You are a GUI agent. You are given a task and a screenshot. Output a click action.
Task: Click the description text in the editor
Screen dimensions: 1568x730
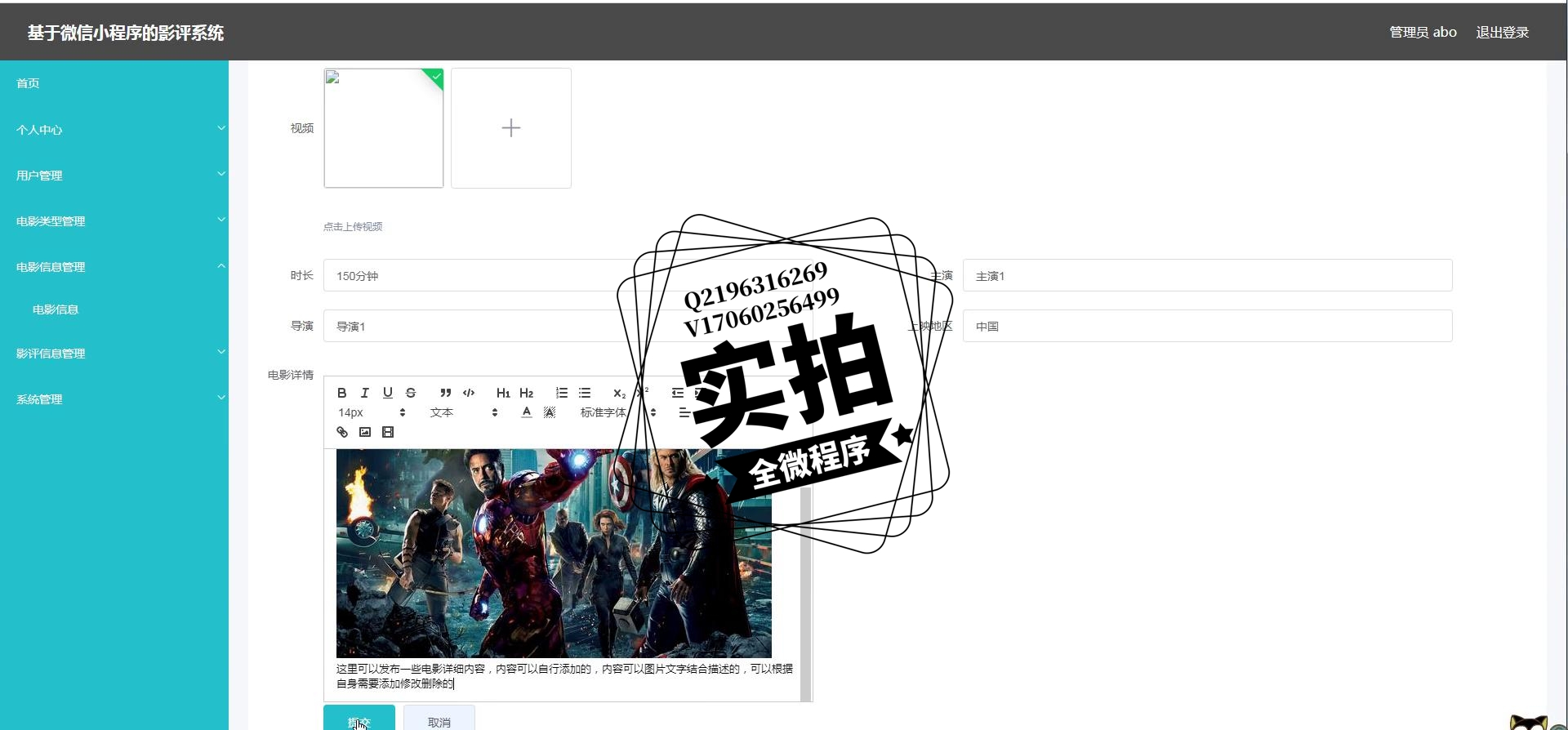coord(564,676)
